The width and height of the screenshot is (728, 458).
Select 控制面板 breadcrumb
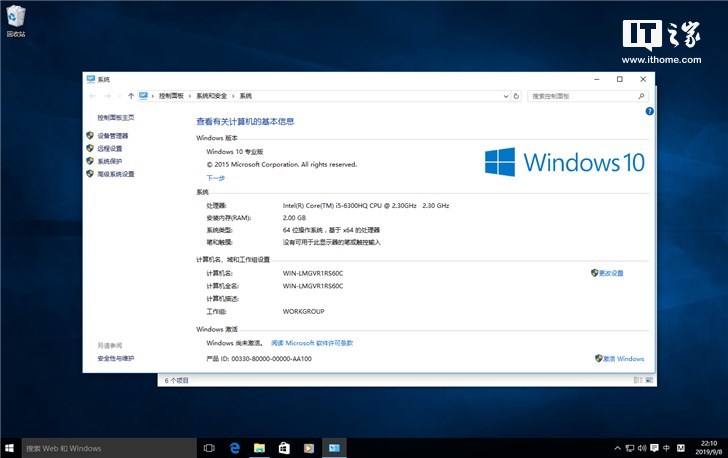click(171, 96)
